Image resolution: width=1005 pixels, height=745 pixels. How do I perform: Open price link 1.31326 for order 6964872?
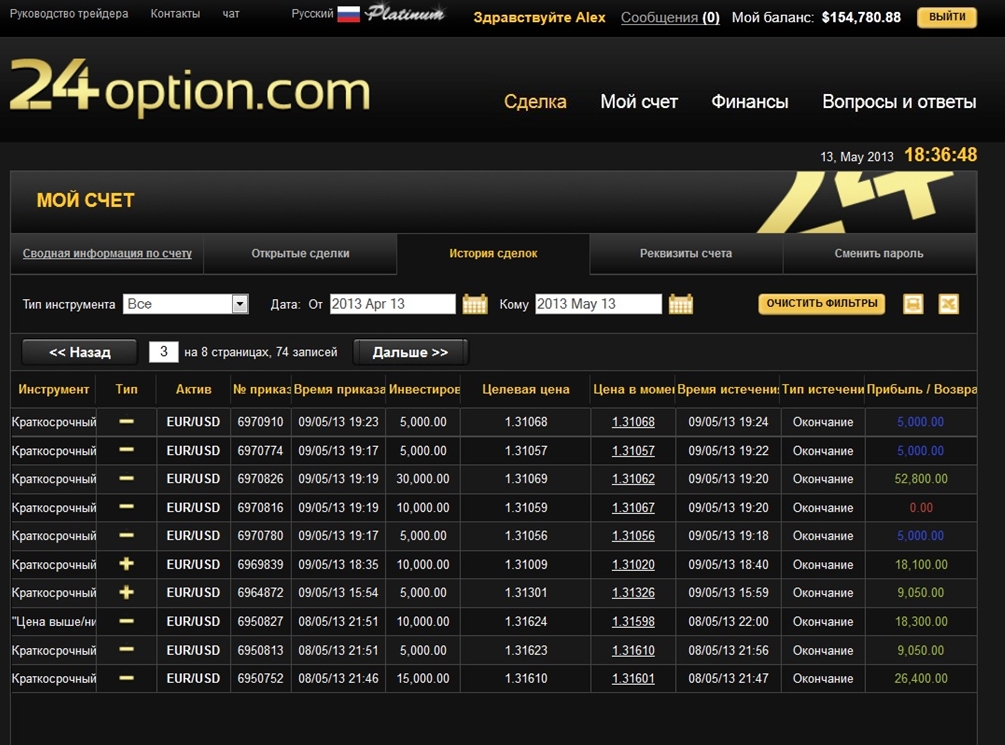click(x=633, y=593)
